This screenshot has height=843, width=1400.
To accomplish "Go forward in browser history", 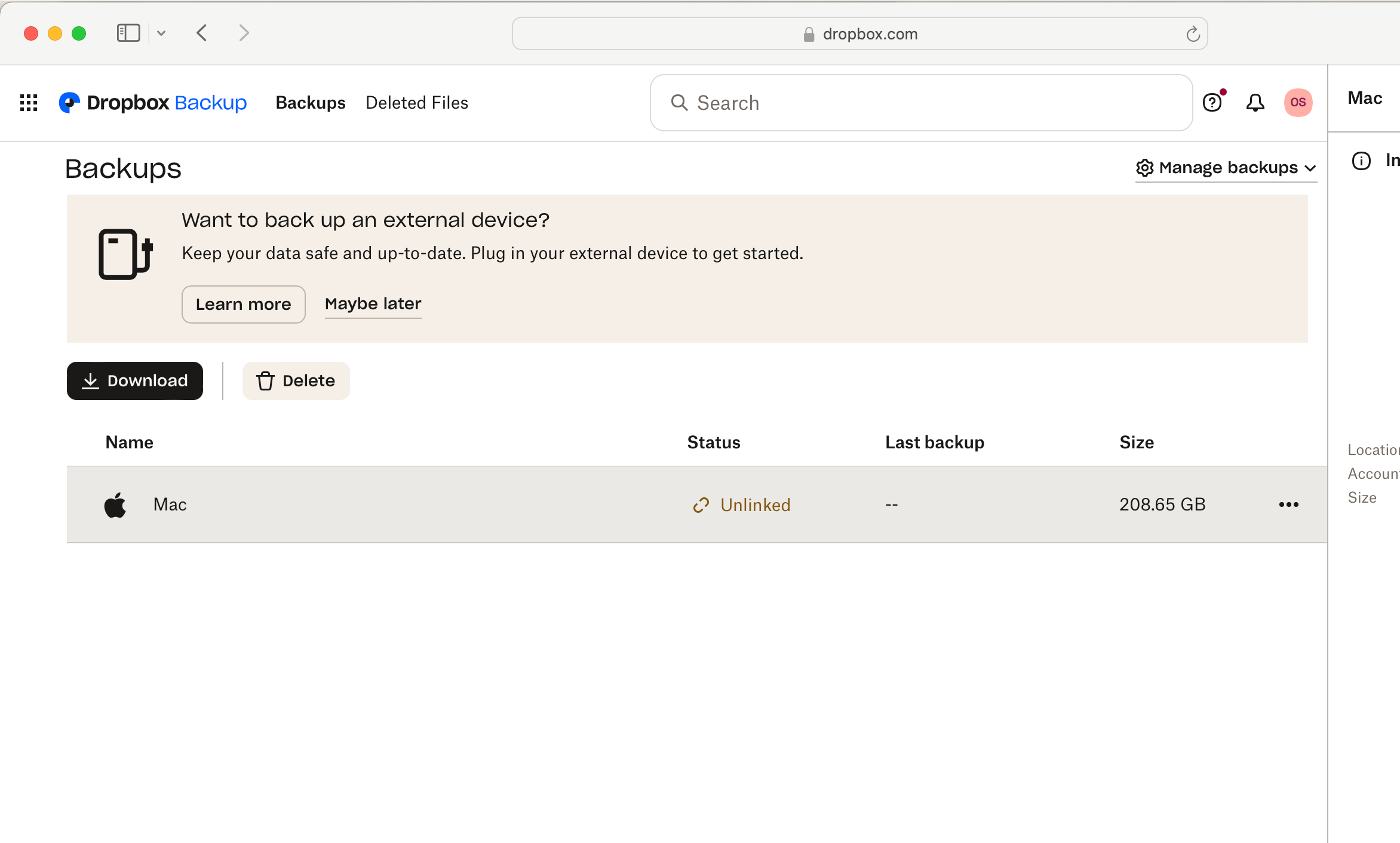I will click(x=243, y=33).
